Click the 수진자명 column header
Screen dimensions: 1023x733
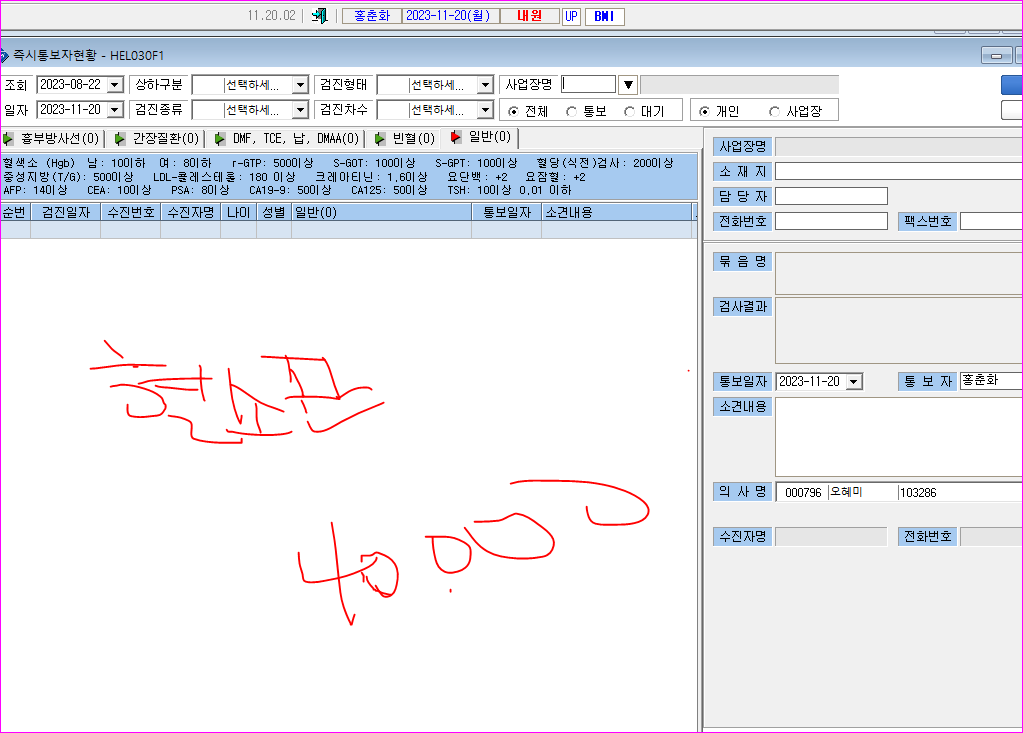191,213
